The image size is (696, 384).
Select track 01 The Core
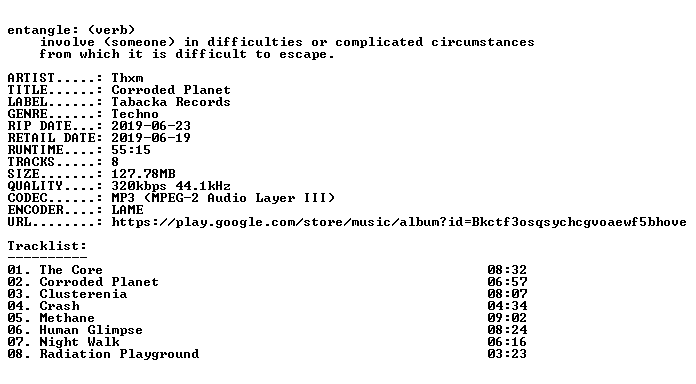(x=55, y=270)
